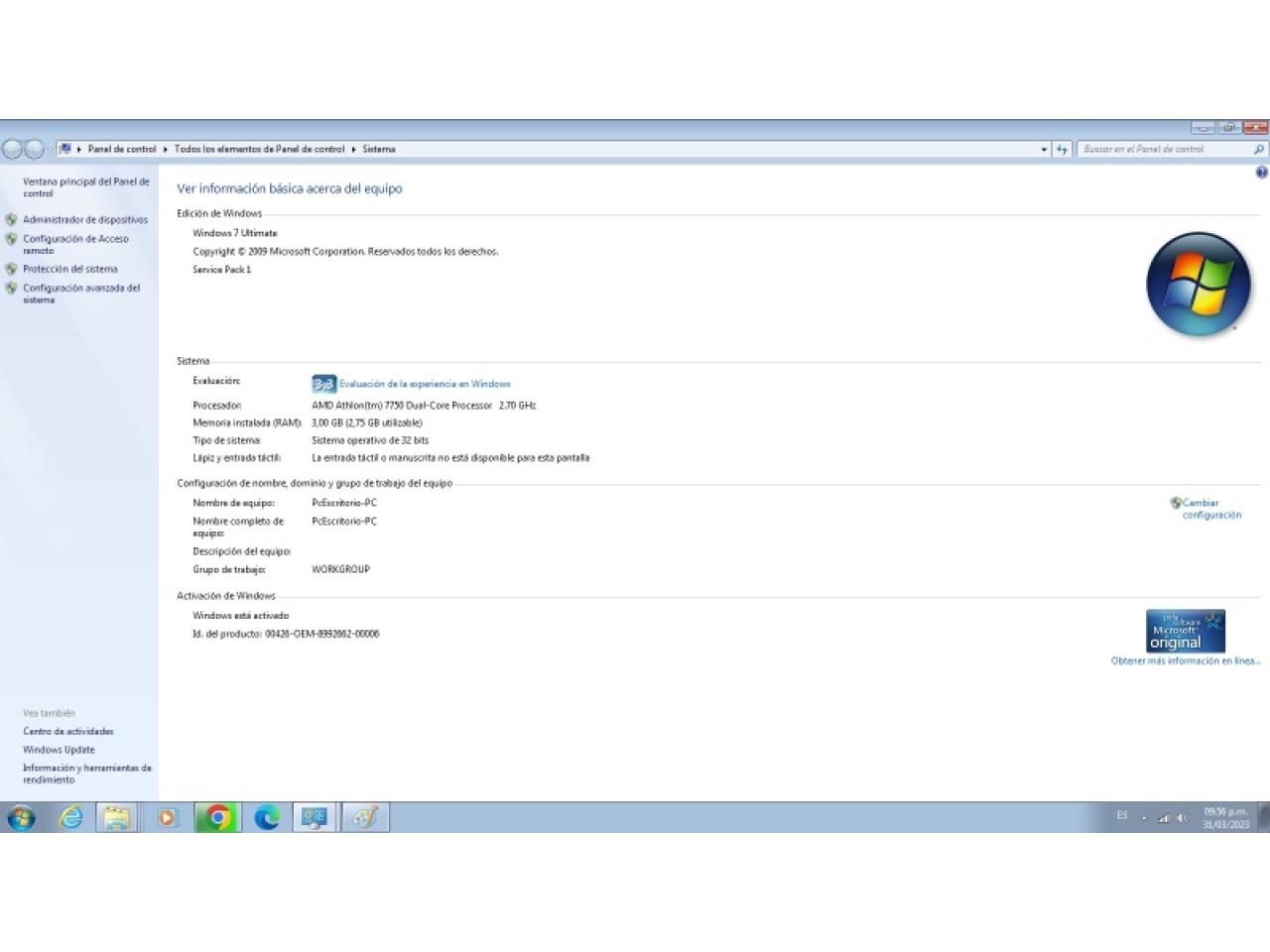
Task: Open Evaluación de la experiencia en Windows
Action: (425, 384)
